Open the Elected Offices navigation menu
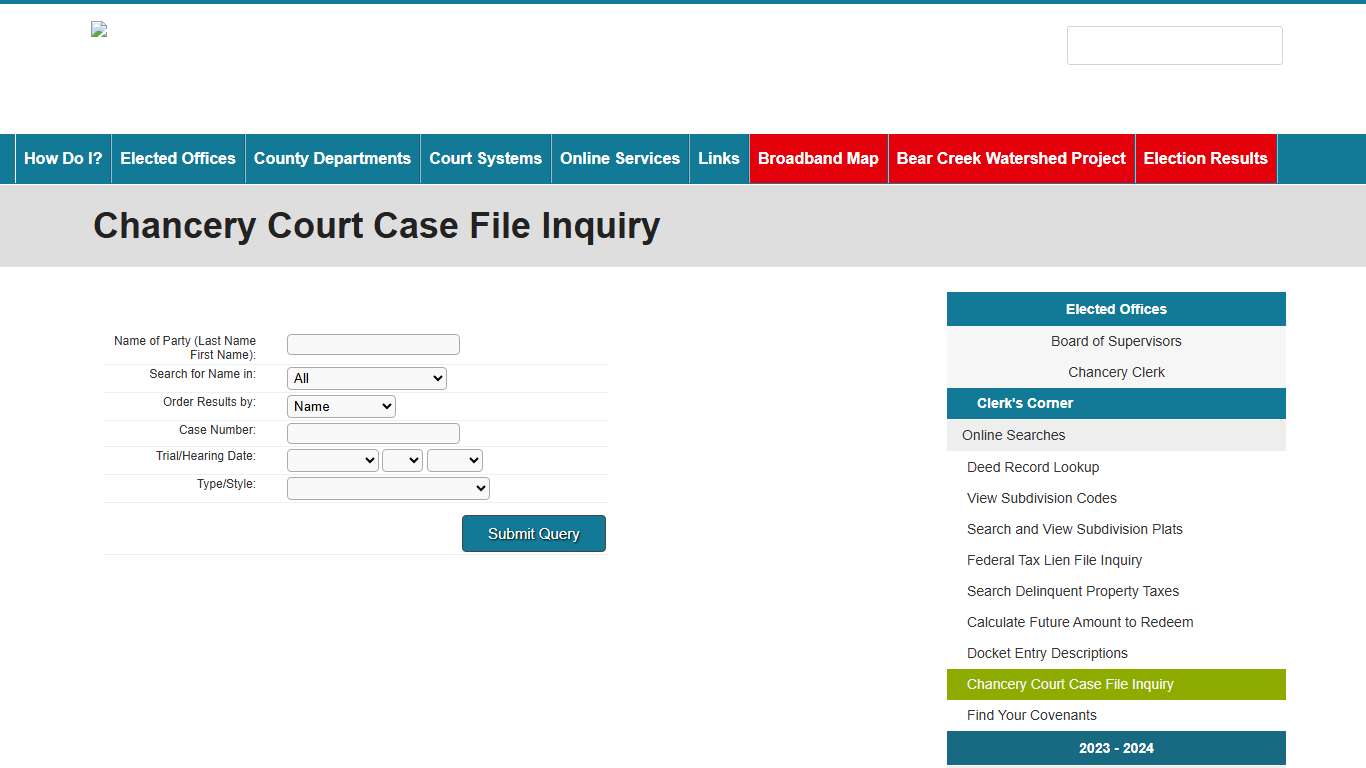The image size is (1366, 768). pyautogui.click(x=177, y=158)
